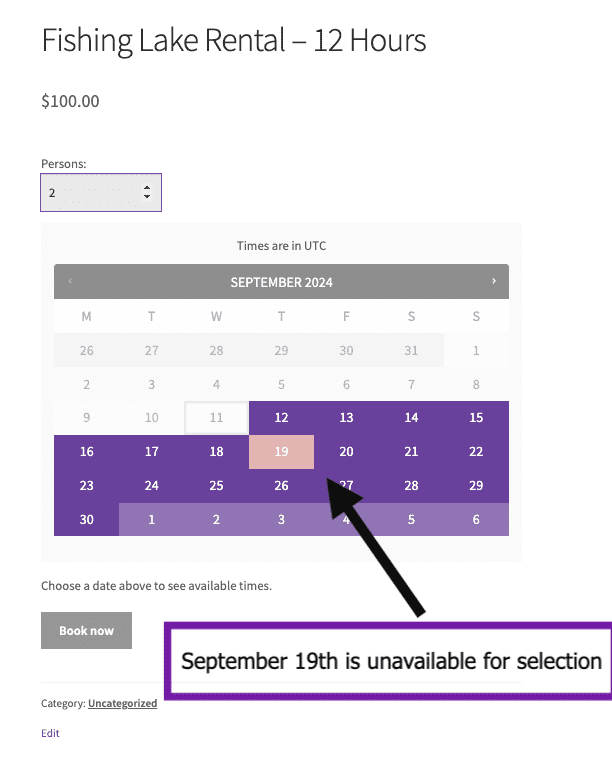
Task: Choose September 15 in the calendar
Action: [x=476, y=417]
